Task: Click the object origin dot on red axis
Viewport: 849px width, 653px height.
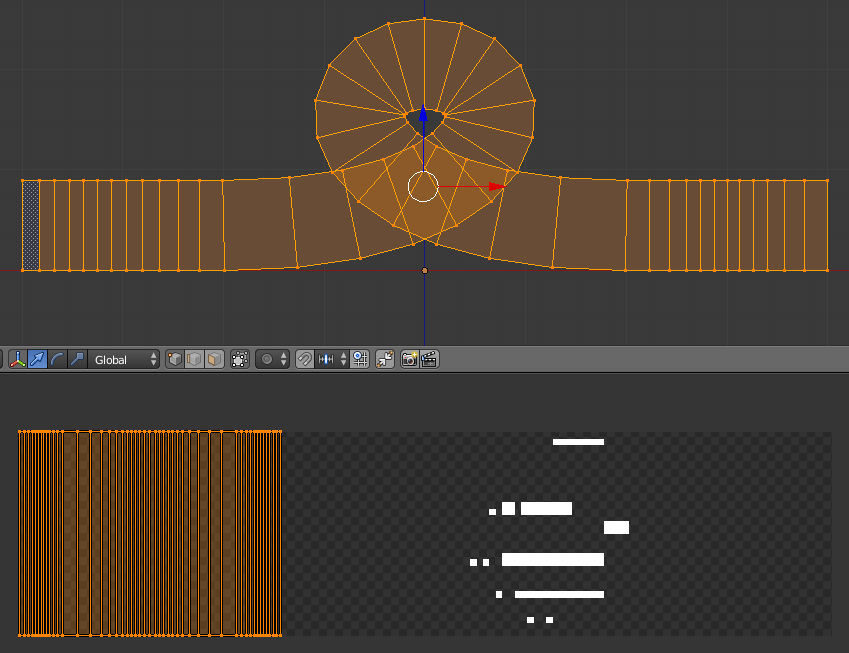Action: 424,271
